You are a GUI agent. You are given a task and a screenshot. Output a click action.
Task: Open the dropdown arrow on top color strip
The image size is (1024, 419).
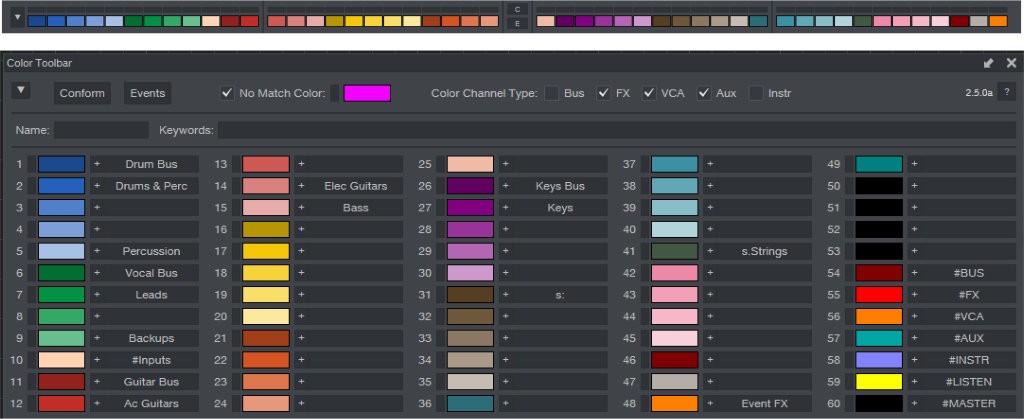(17, 16)
